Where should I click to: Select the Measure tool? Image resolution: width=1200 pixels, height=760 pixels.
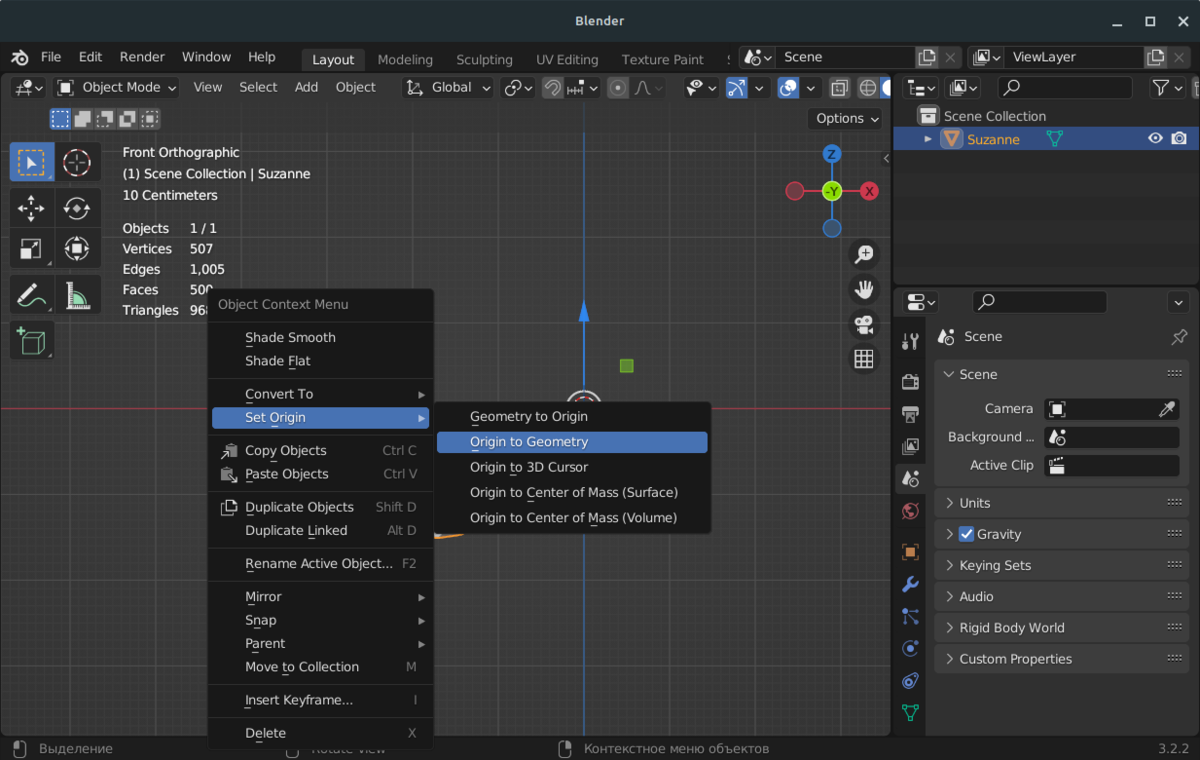click(x=77, y=295)
